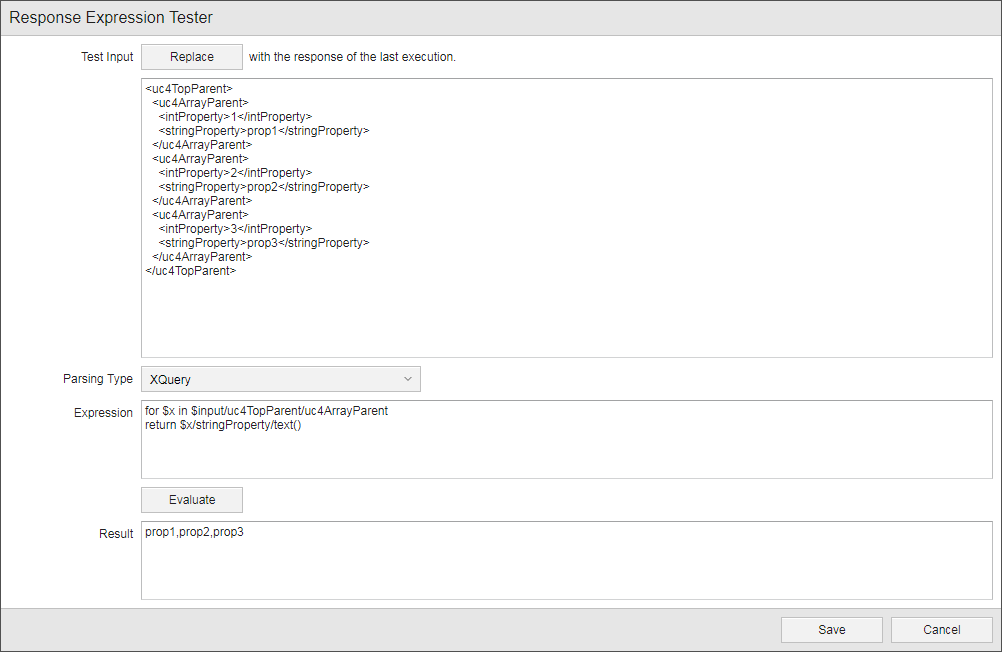Click the Replace button
1002x652 pixels.
191,56
